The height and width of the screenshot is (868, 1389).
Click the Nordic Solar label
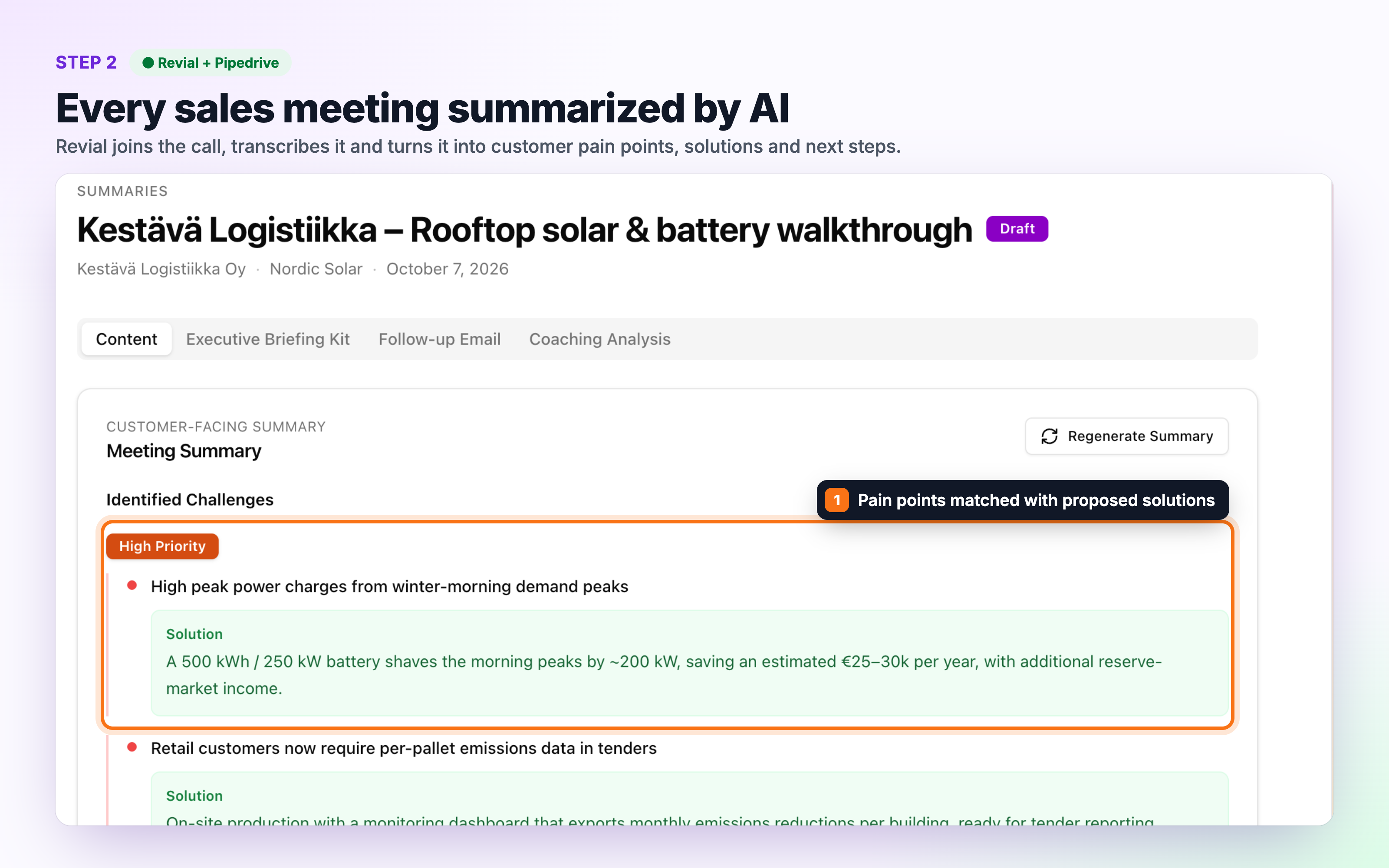316,269
